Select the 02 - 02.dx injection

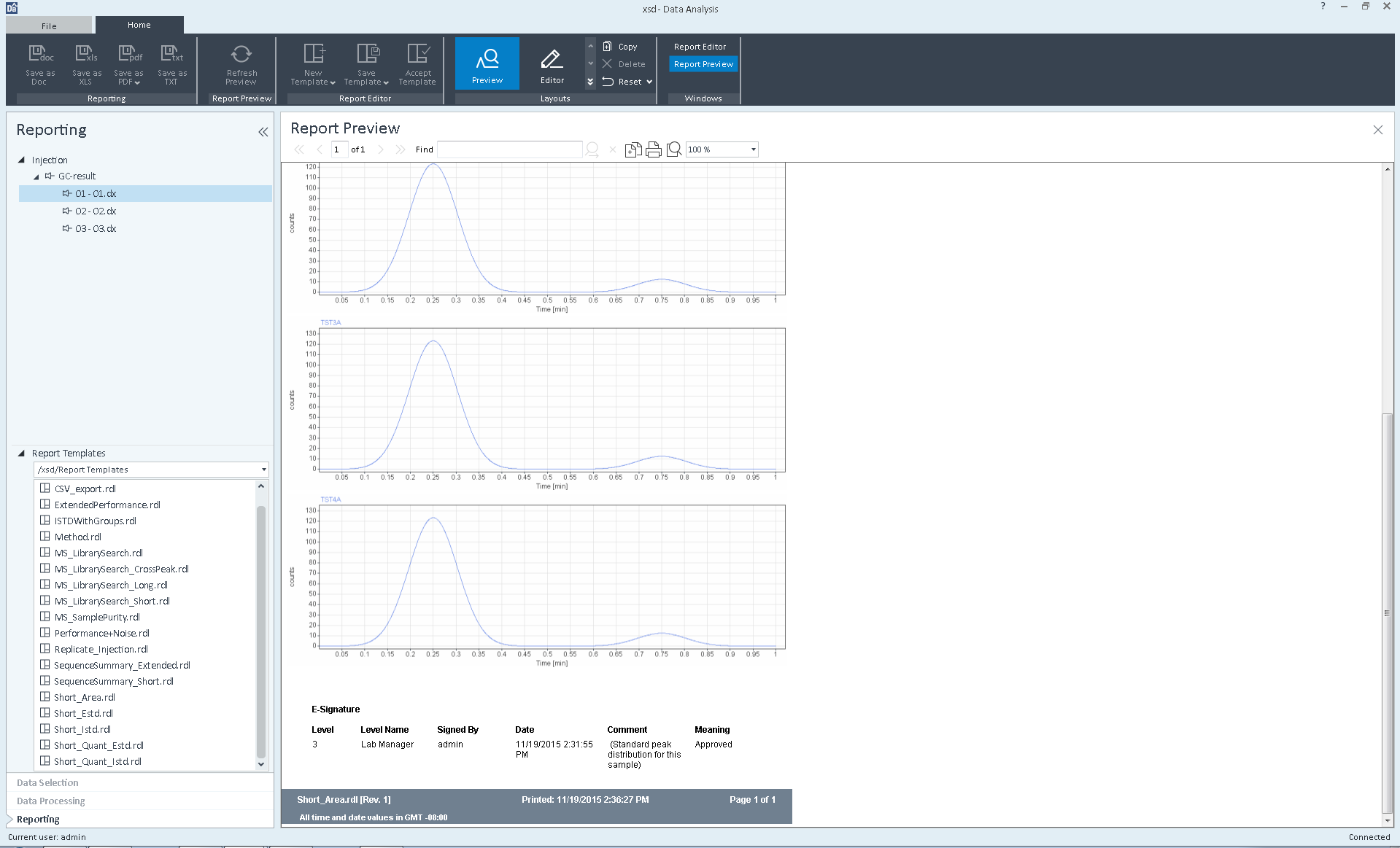(96, 211)
